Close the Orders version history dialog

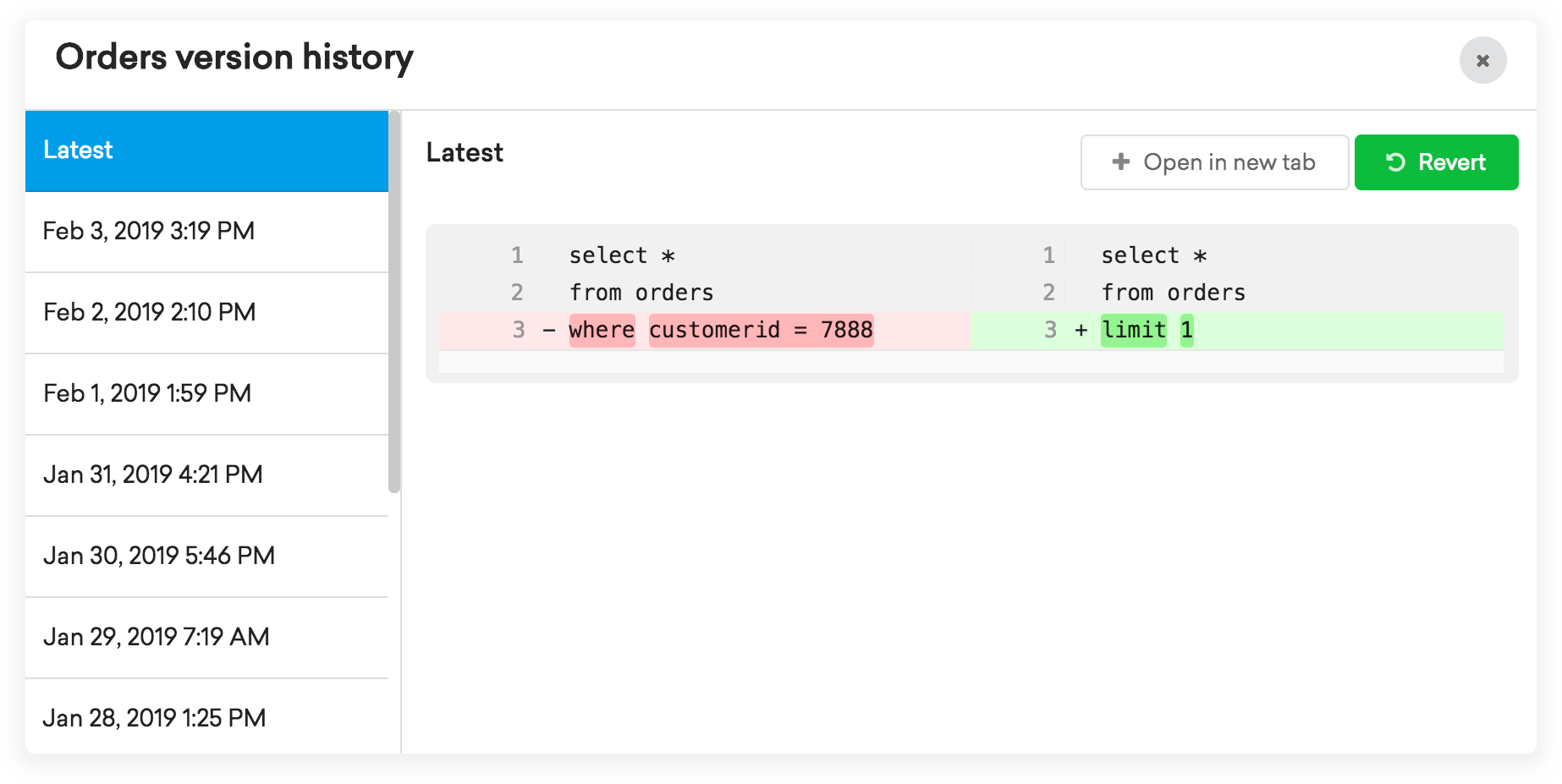1482,60
